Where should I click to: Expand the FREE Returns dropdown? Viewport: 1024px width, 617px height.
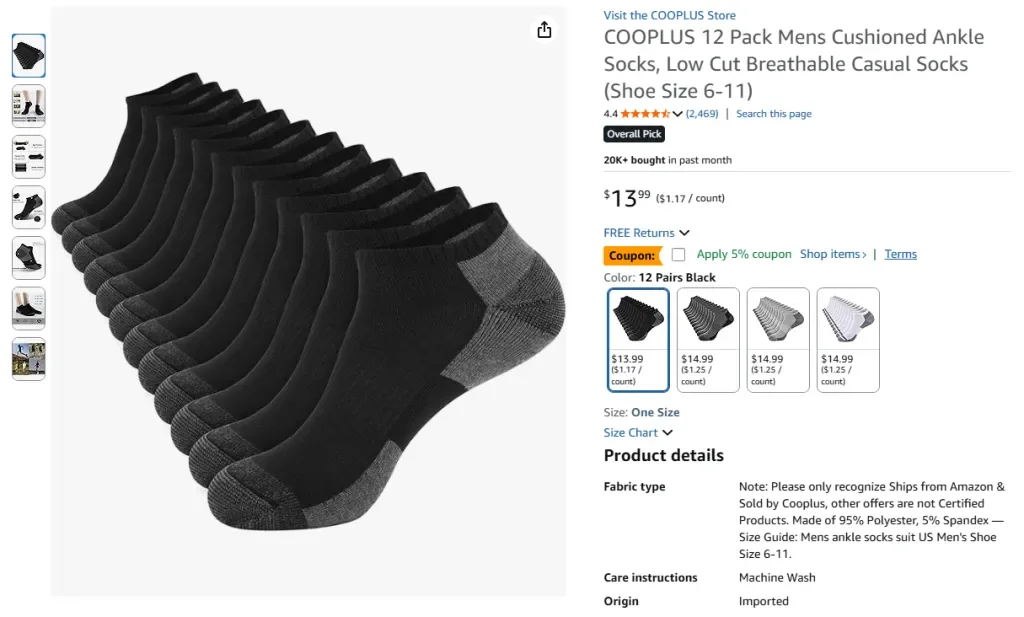tap(684, 233)
